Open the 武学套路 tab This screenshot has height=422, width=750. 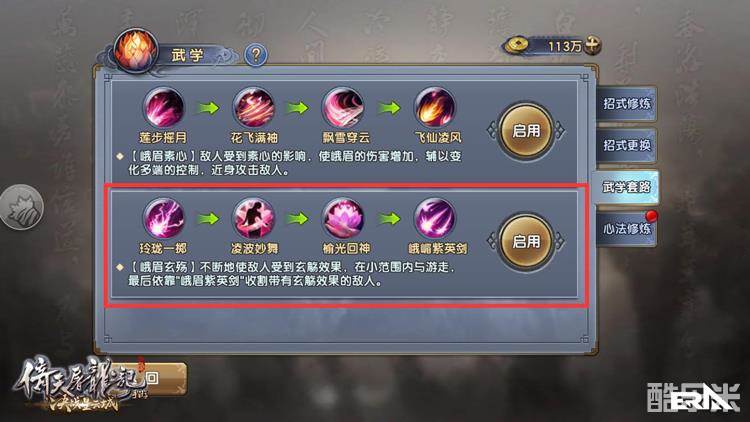pyautogui.click(x=625, y=187)
